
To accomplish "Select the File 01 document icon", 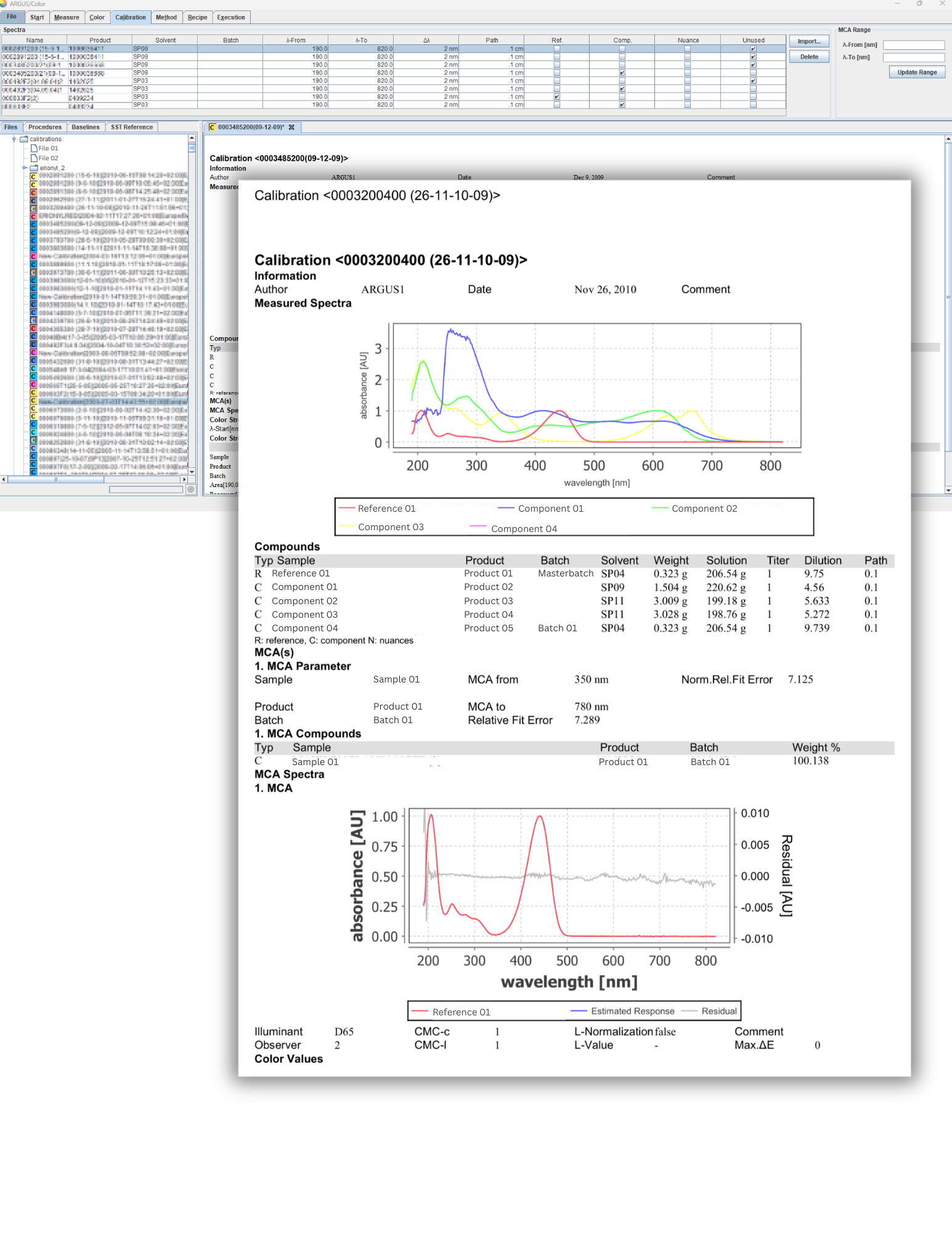I will click(34, 149).
